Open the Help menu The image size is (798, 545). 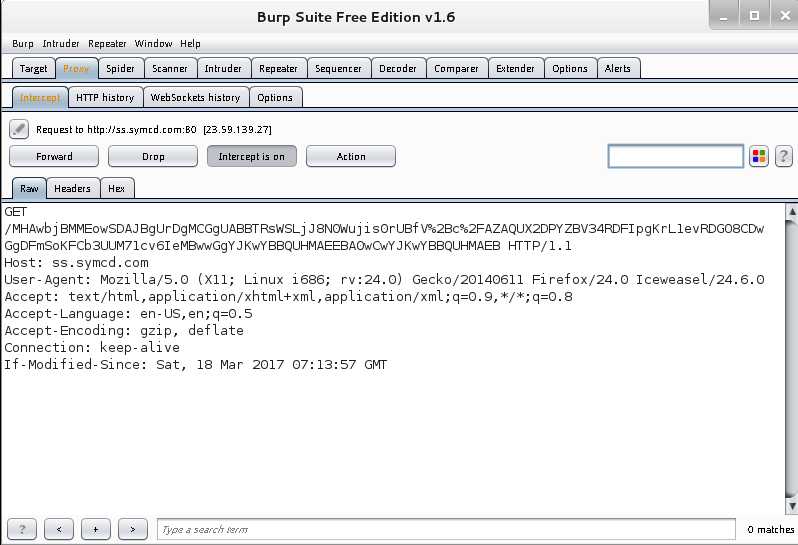coord(190,44)
